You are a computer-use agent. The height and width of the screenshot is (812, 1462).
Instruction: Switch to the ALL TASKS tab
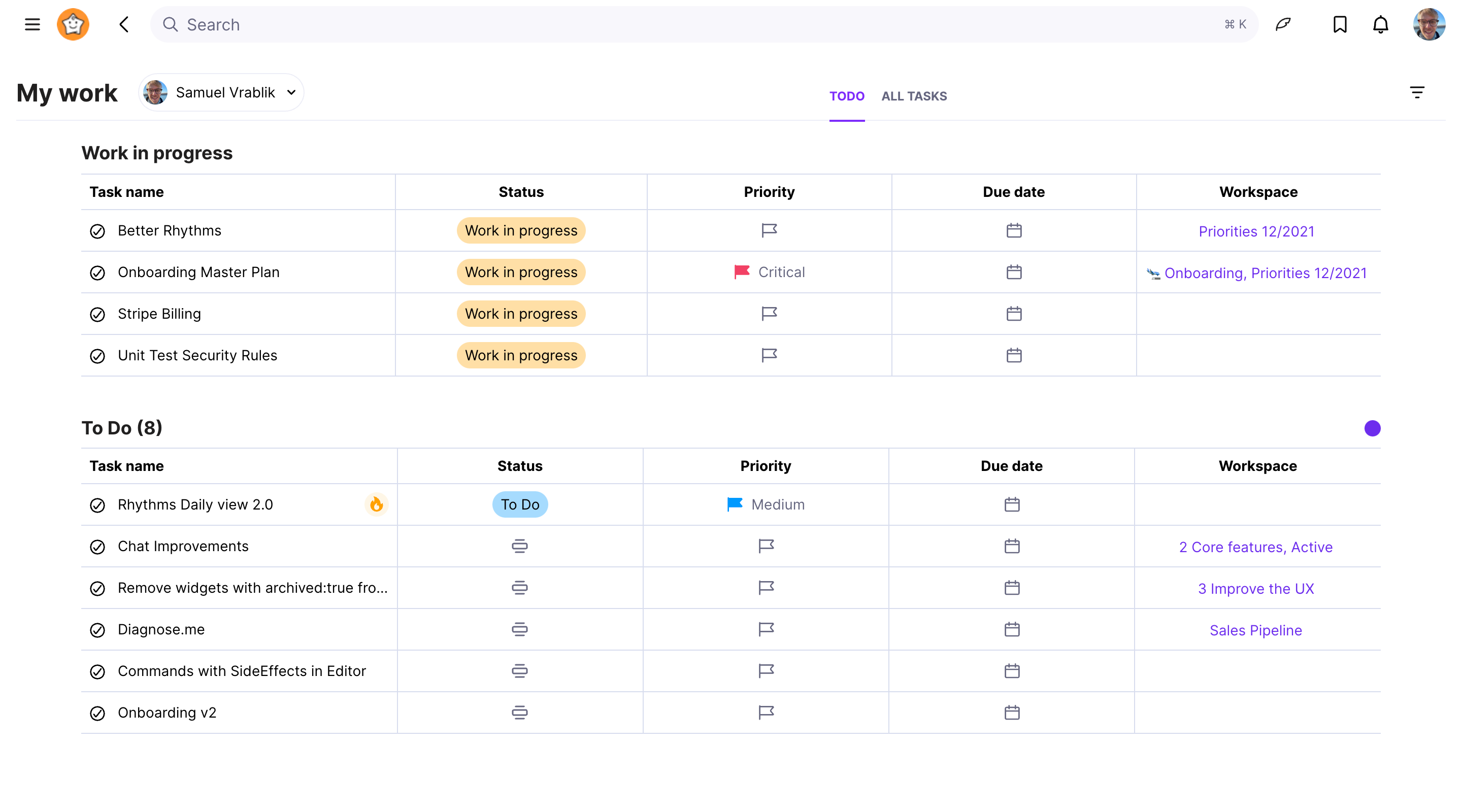914,96
